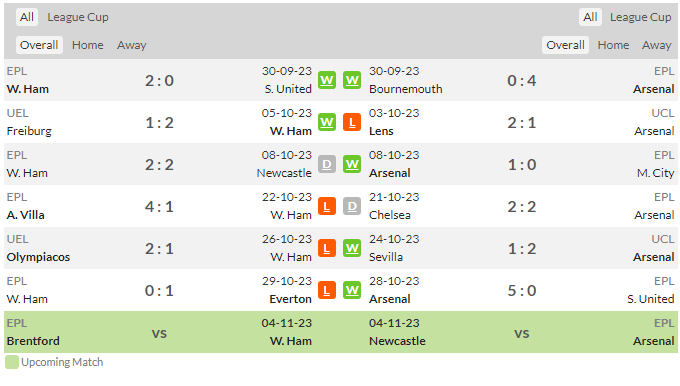Select the left All filter tab
The height and width of the screenshot is (386, 680).
pyautogui.click(x=27, y=17)
